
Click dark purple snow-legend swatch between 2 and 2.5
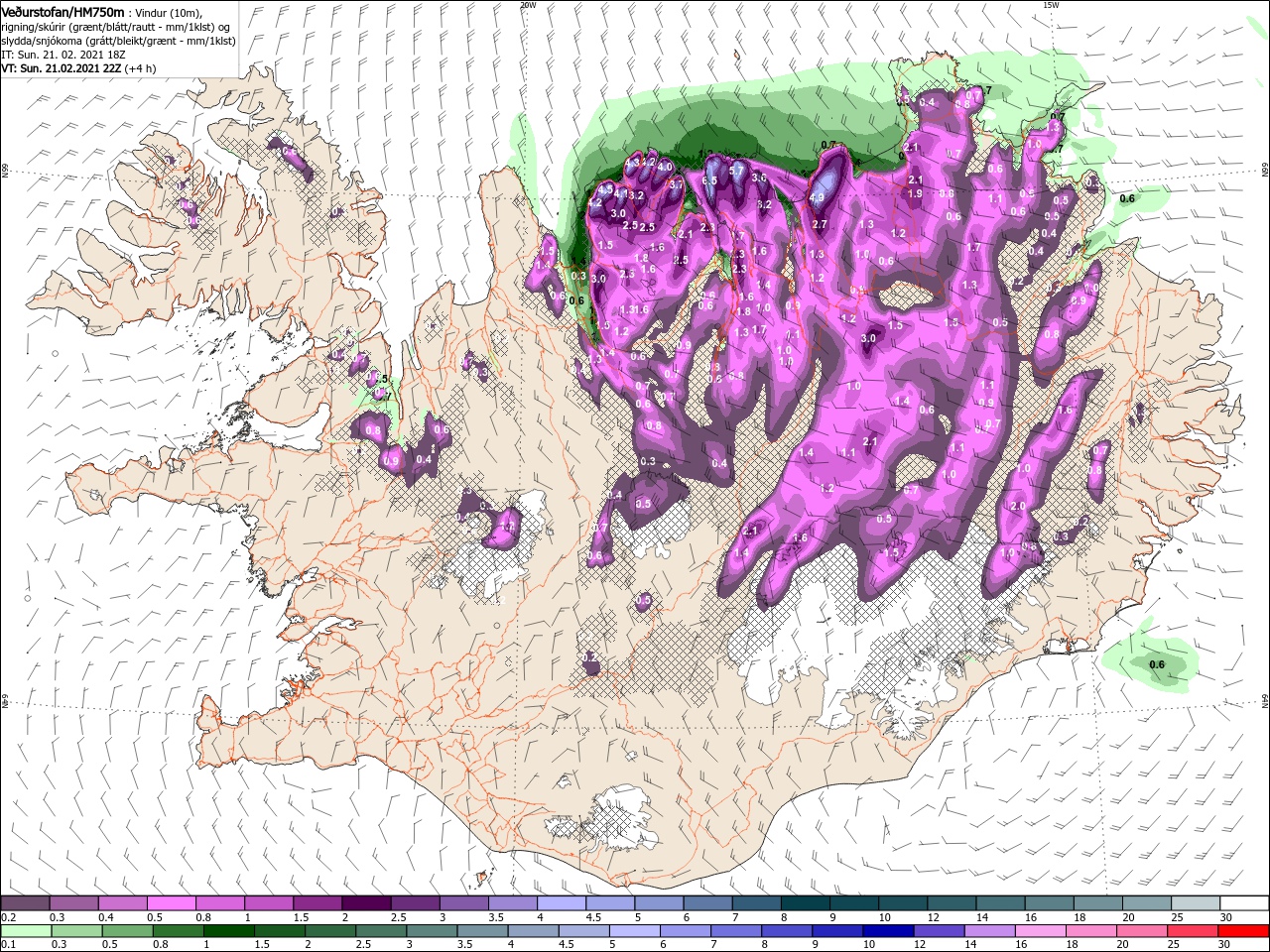tap(366, 903)
